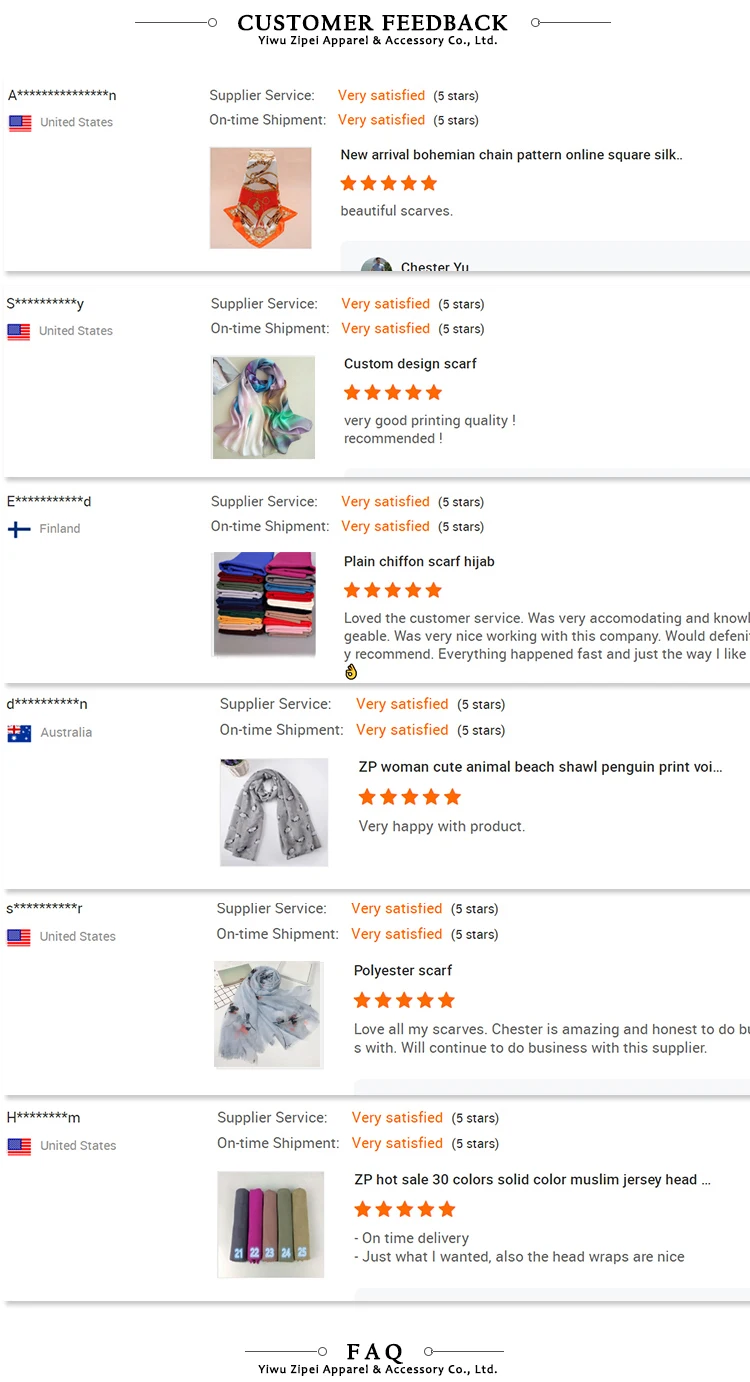Open 'ZP hot sale 30 colors' product link
Viewport: 750px width, 1382px height.
pyautogui.click(x=532, y=1180)
